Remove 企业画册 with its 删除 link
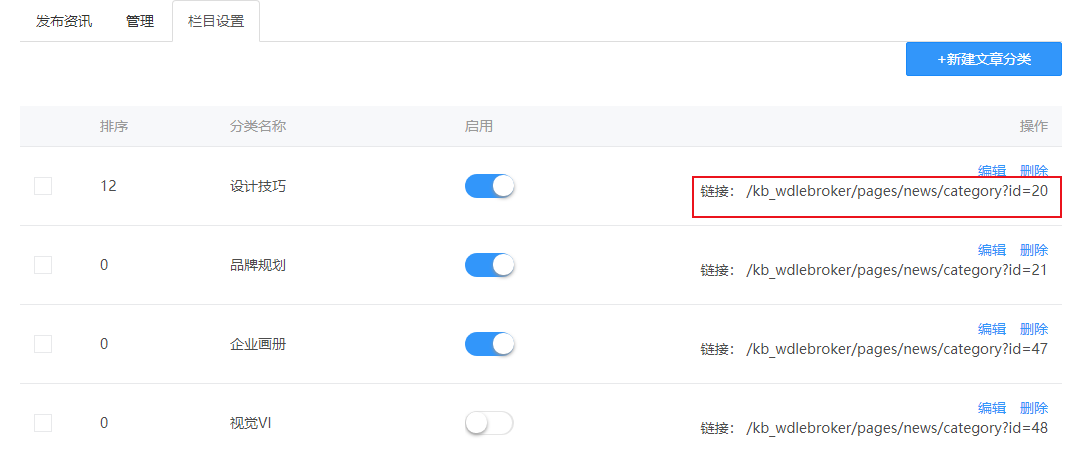 click(1034, 328)
